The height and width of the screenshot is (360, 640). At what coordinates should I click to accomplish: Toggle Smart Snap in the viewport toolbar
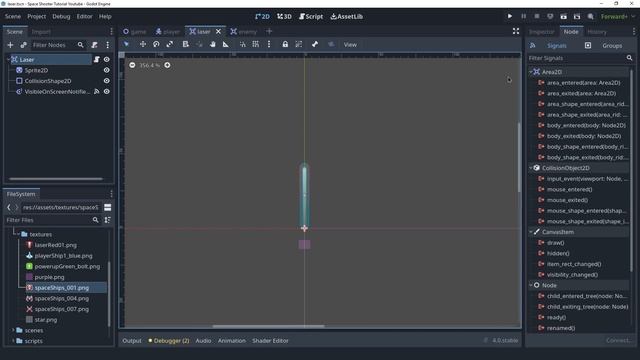click(243, 44)
